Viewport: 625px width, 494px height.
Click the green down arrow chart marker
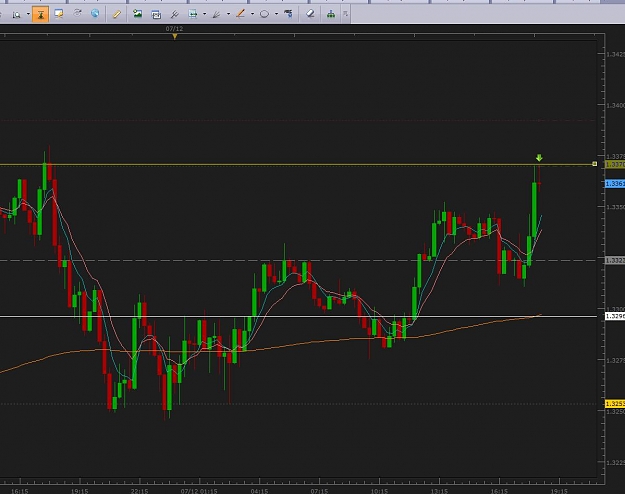tap(539, 158)
